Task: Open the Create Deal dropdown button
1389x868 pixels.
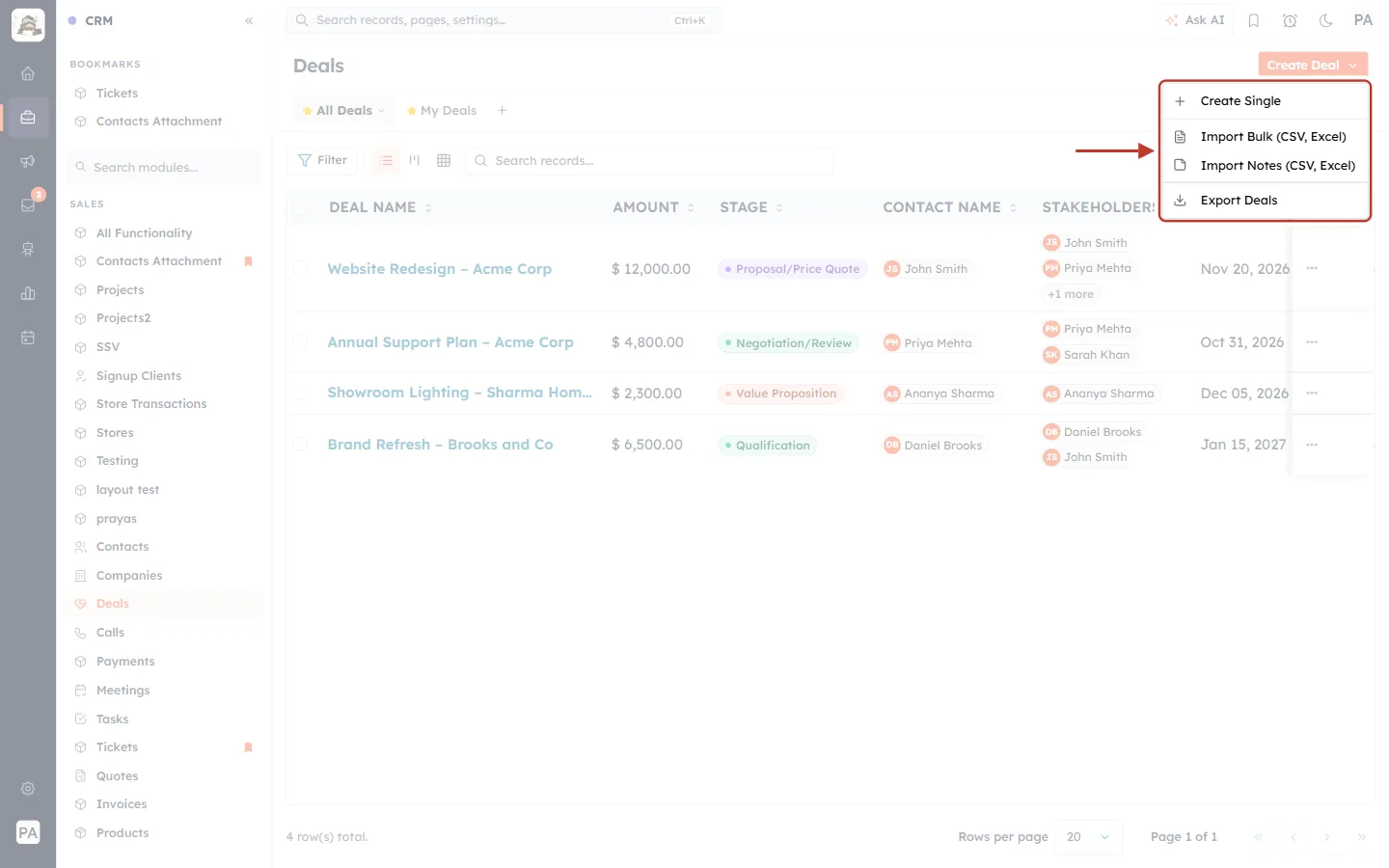Action: point(1313,65)
